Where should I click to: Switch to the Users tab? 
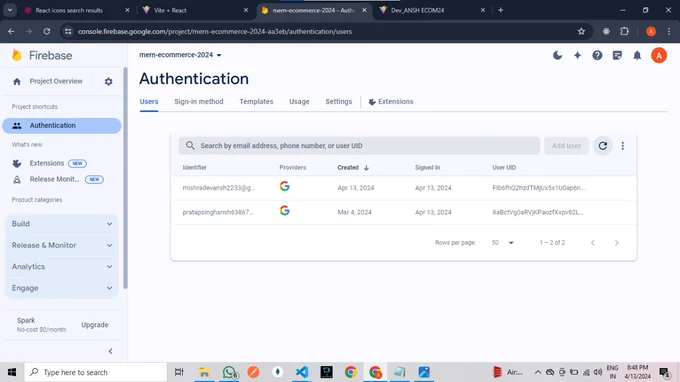pos(149,101)
